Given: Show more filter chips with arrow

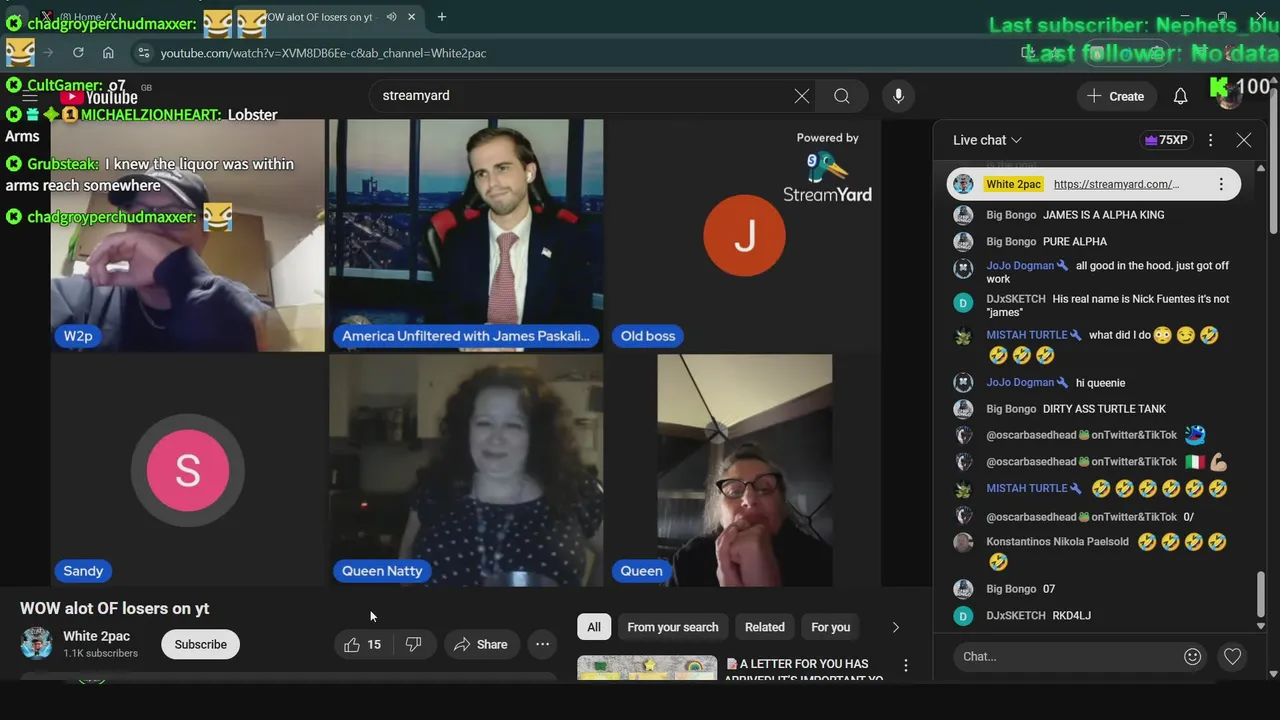Looking at the screenshot, I should 895,627.
